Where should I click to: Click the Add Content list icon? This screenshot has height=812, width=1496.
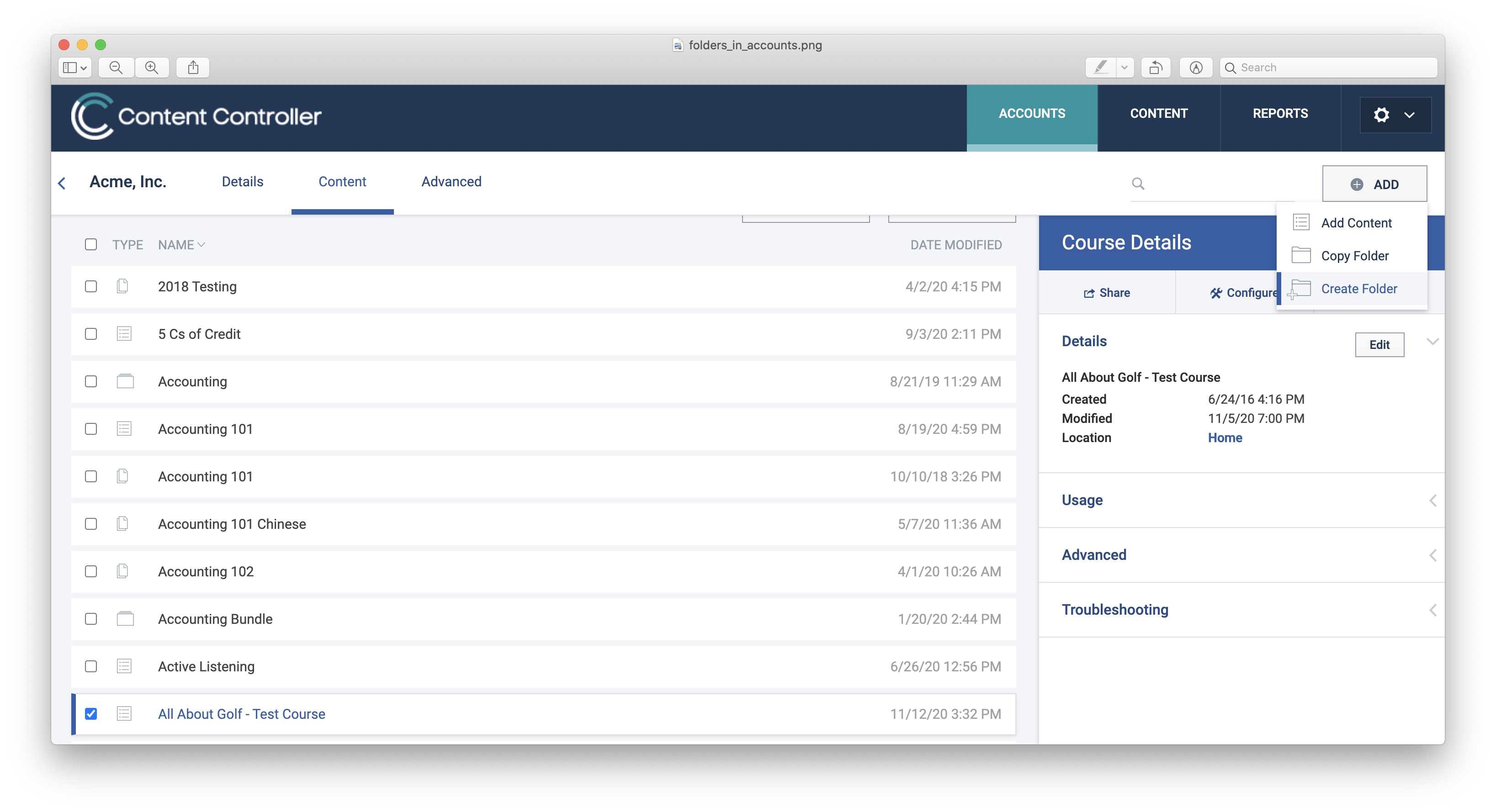1301,222
